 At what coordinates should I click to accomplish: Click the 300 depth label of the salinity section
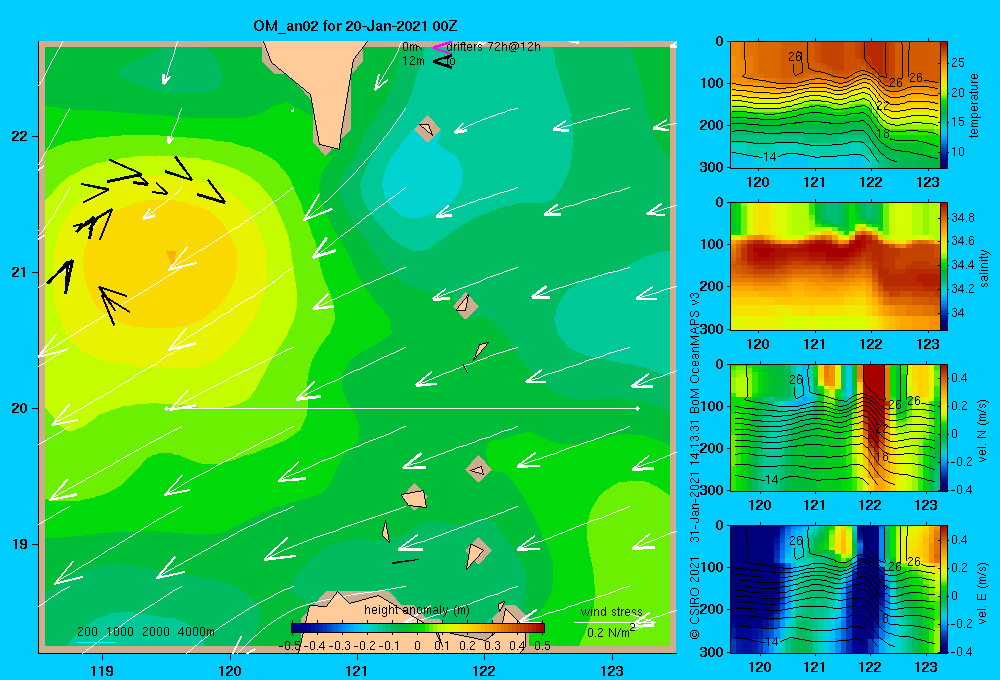tap(712, 329)
